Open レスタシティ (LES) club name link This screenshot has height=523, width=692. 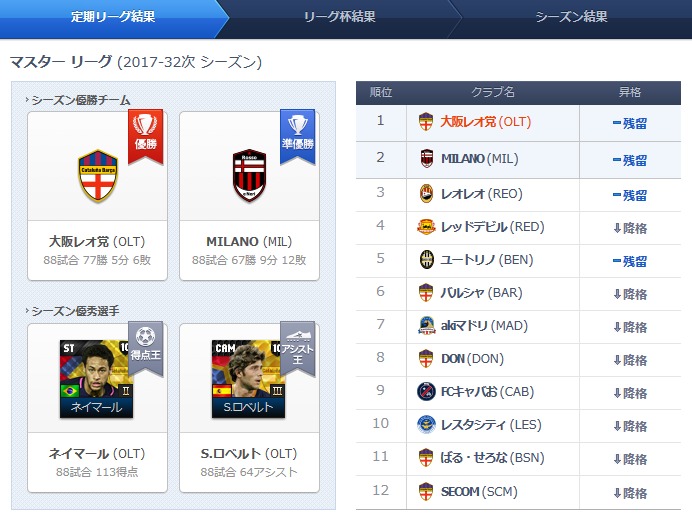(x=491, y=425)
